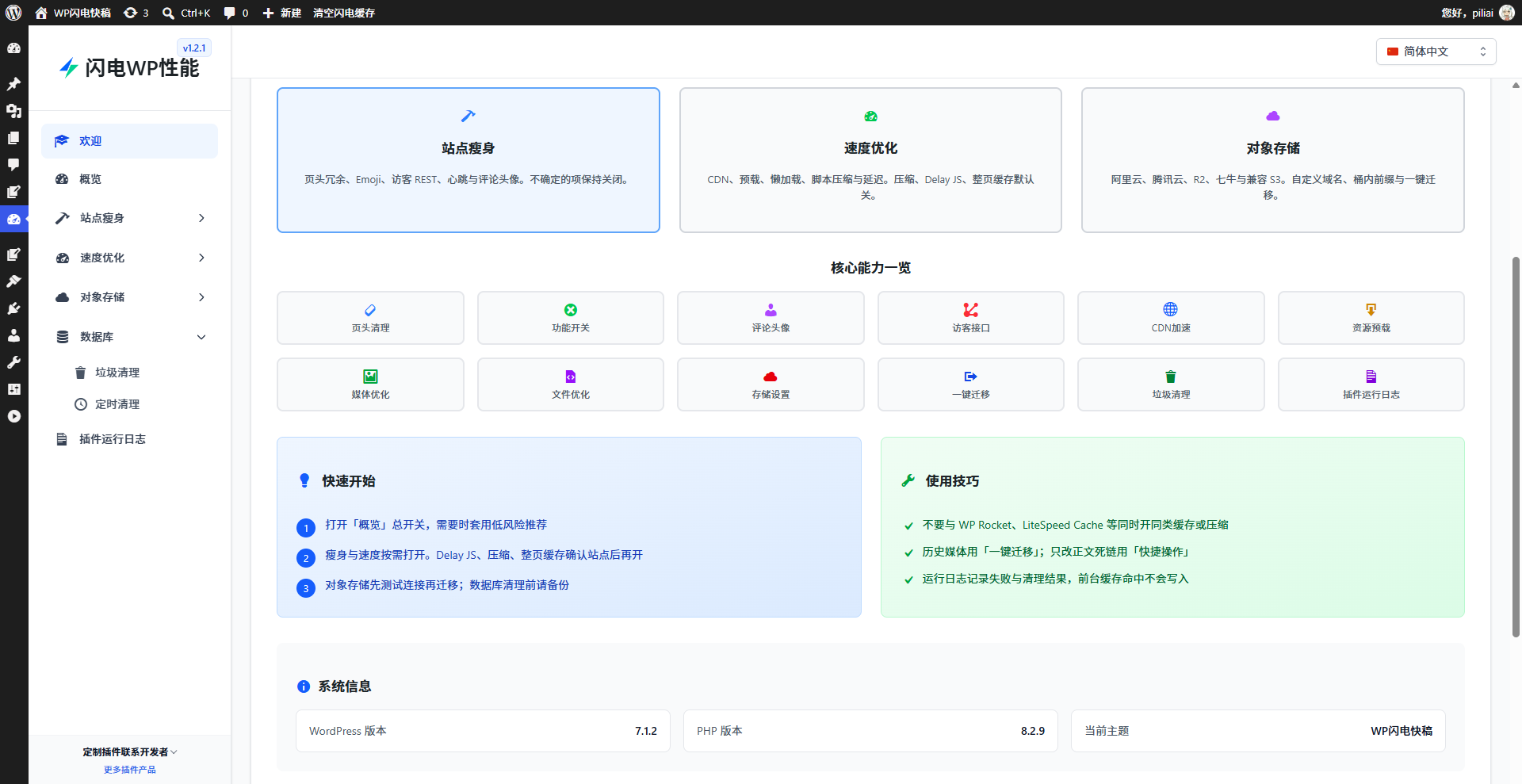Open the Tools wrench icon in WP rail
The width and height of the screenshot is (1522, 784).
coord(13,362)
